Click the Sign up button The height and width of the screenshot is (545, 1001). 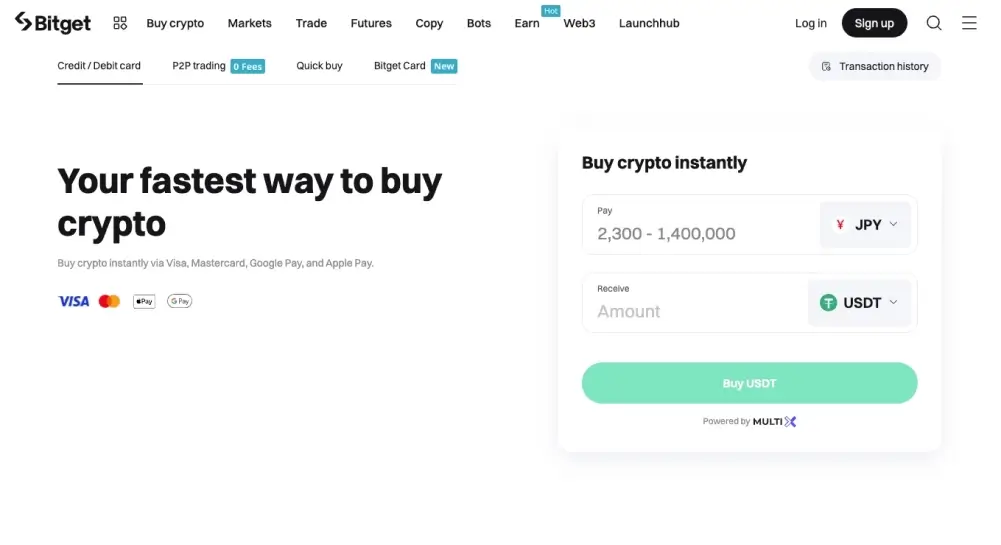click(x=874, y=23)
